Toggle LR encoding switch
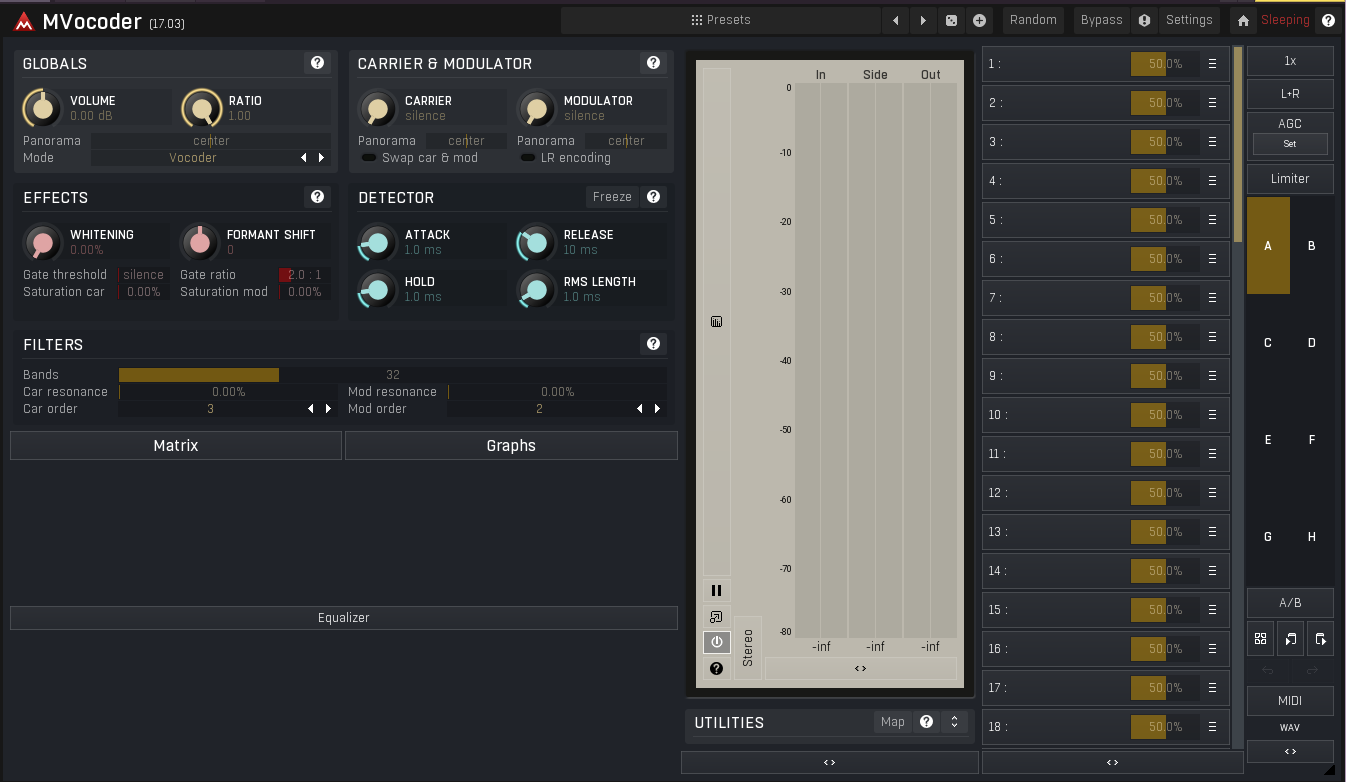Screen dimensions: 1346x782 pyautogui.click(x=528, y=158)
